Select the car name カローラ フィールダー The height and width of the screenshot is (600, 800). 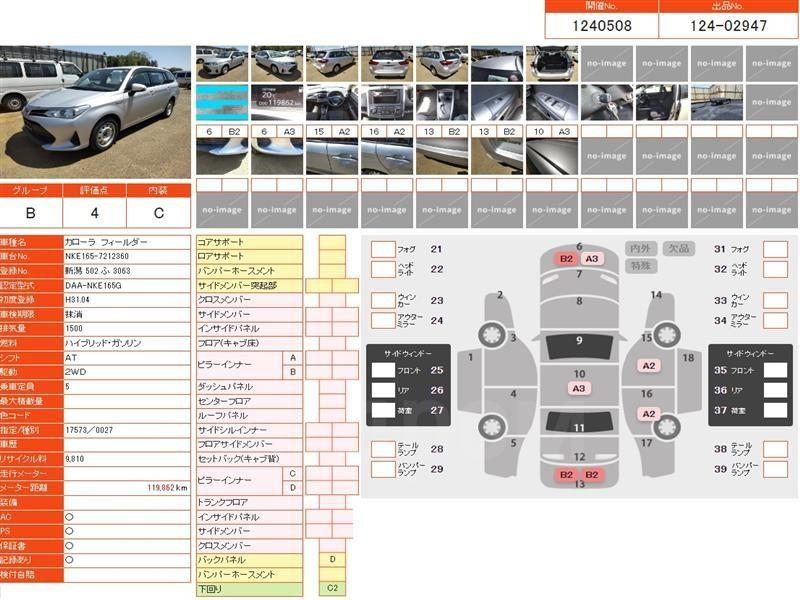106,242
